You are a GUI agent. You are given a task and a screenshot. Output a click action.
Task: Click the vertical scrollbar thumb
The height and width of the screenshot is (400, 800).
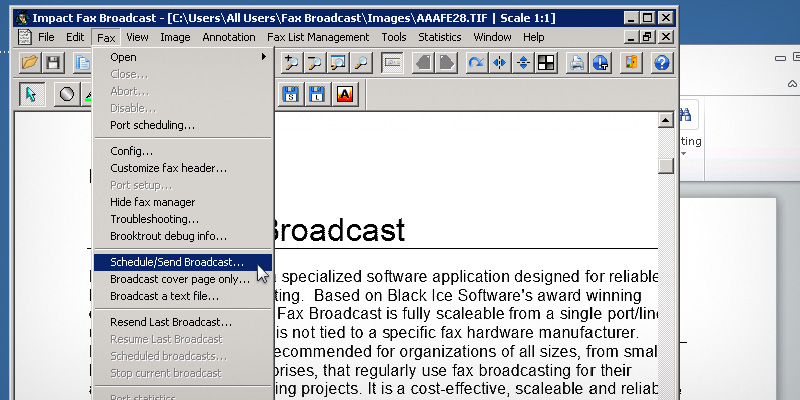pos(665,166)
